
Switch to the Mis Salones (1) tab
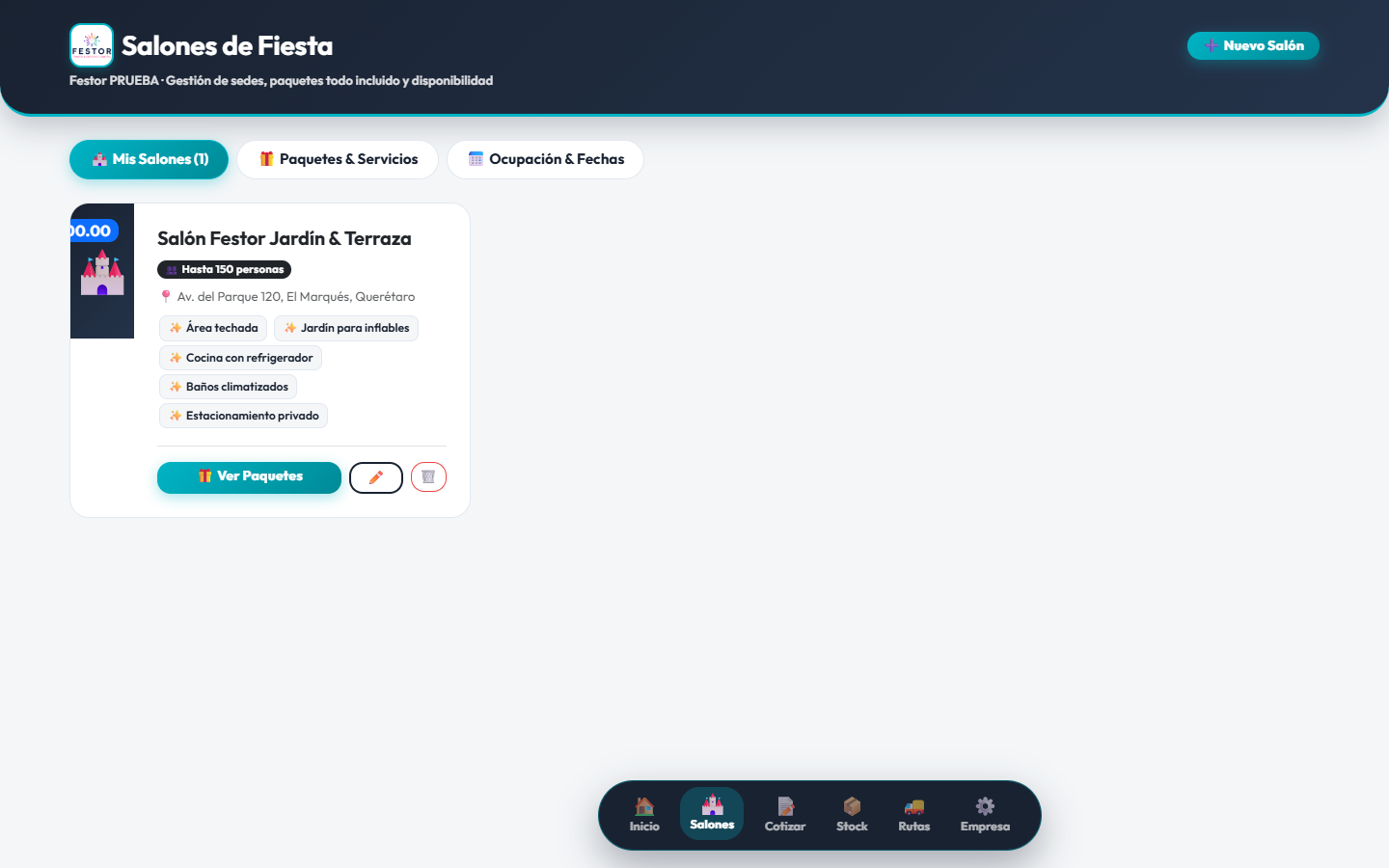150,159
